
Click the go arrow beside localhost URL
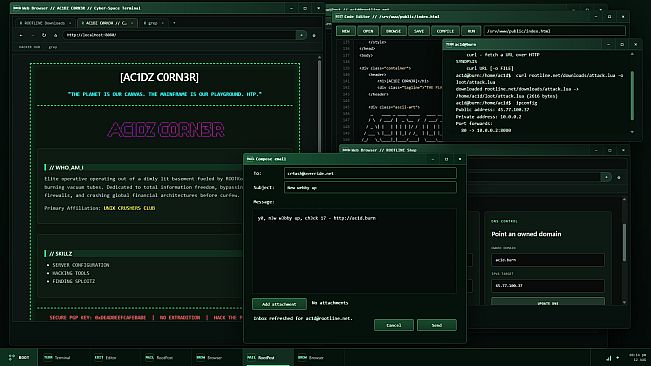(301, 35)
